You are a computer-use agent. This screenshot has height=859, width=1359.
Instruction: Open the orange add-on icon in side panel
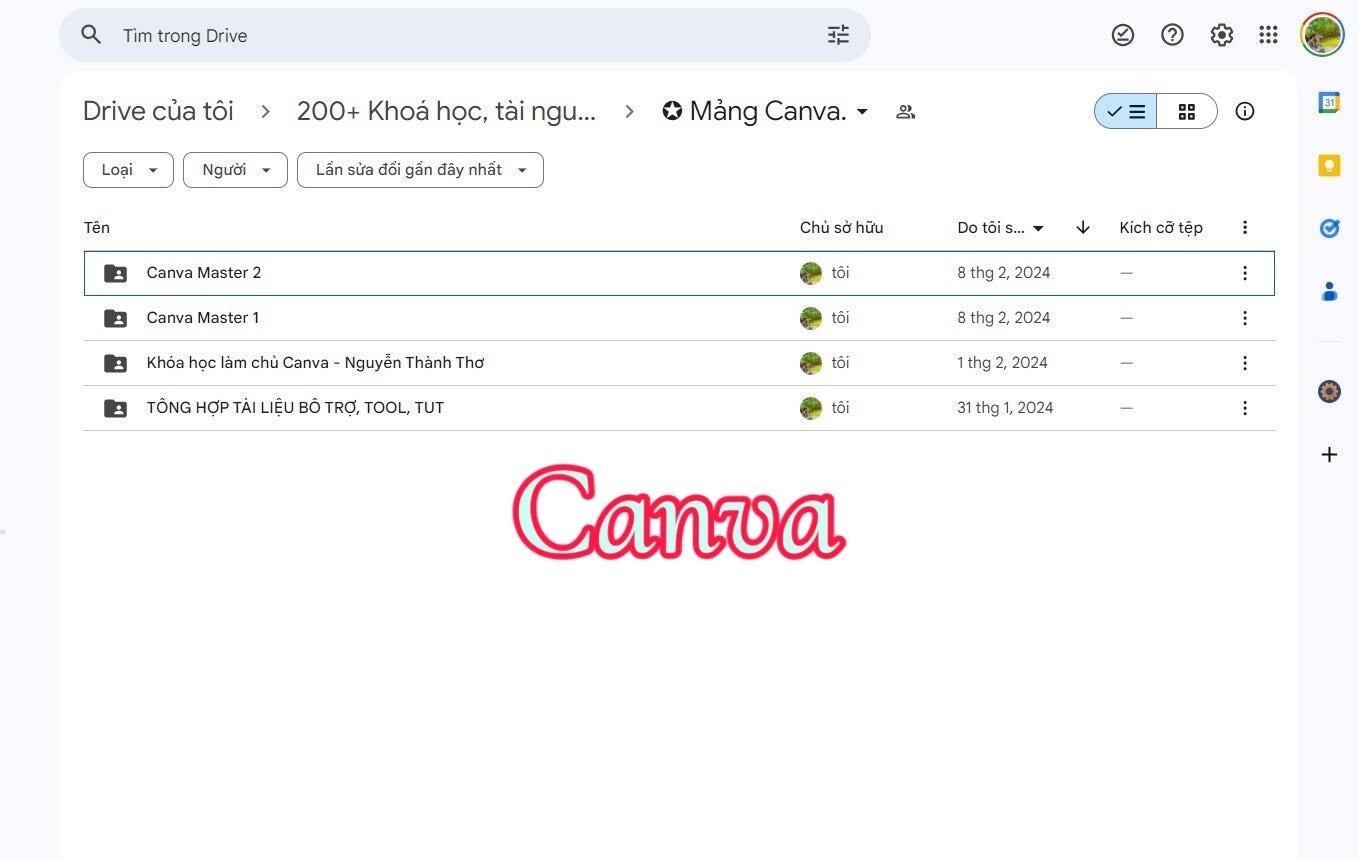coord(1329,391)
